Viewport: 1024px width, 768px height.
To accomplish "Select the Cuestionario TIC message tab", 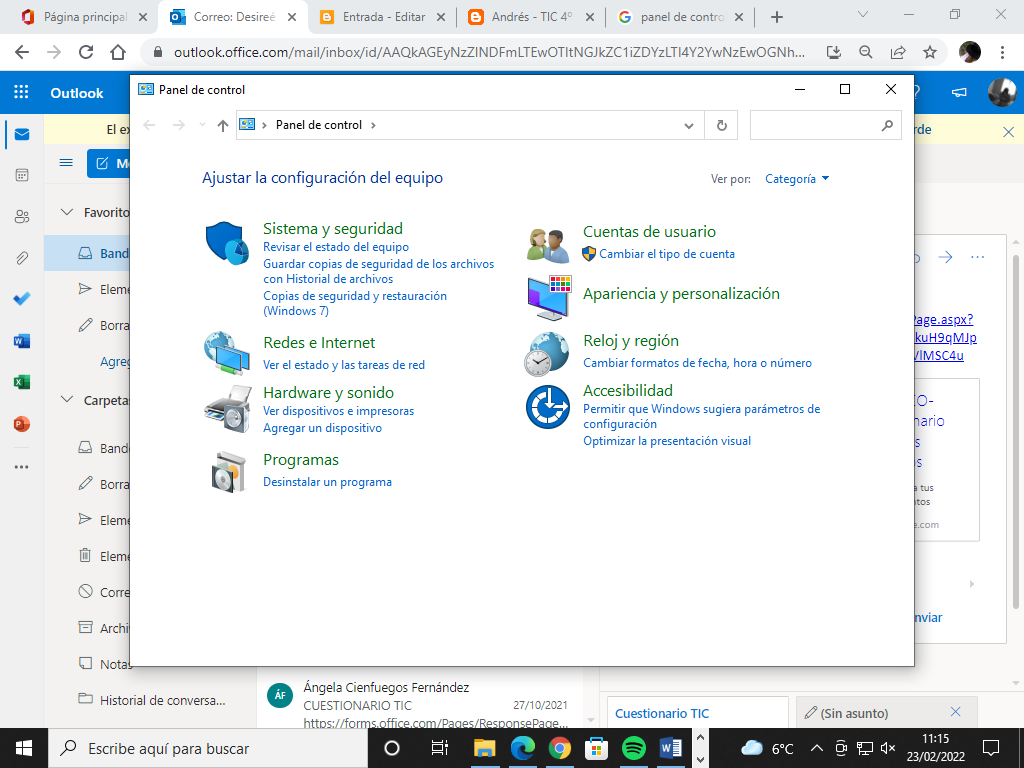I will pyautogui.click(x=697, y=713).
